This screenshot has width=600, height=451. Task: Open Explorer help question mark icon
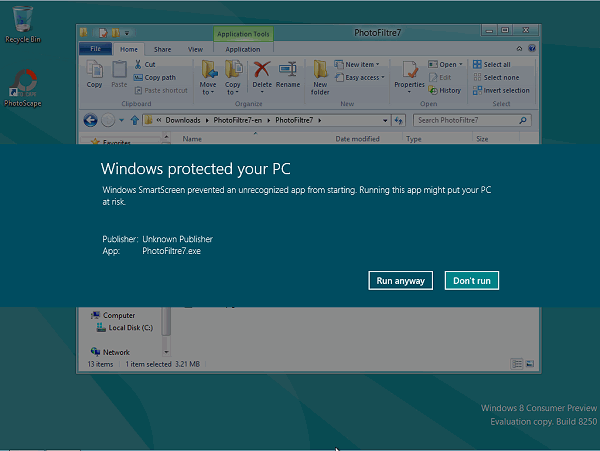[532, 48]
